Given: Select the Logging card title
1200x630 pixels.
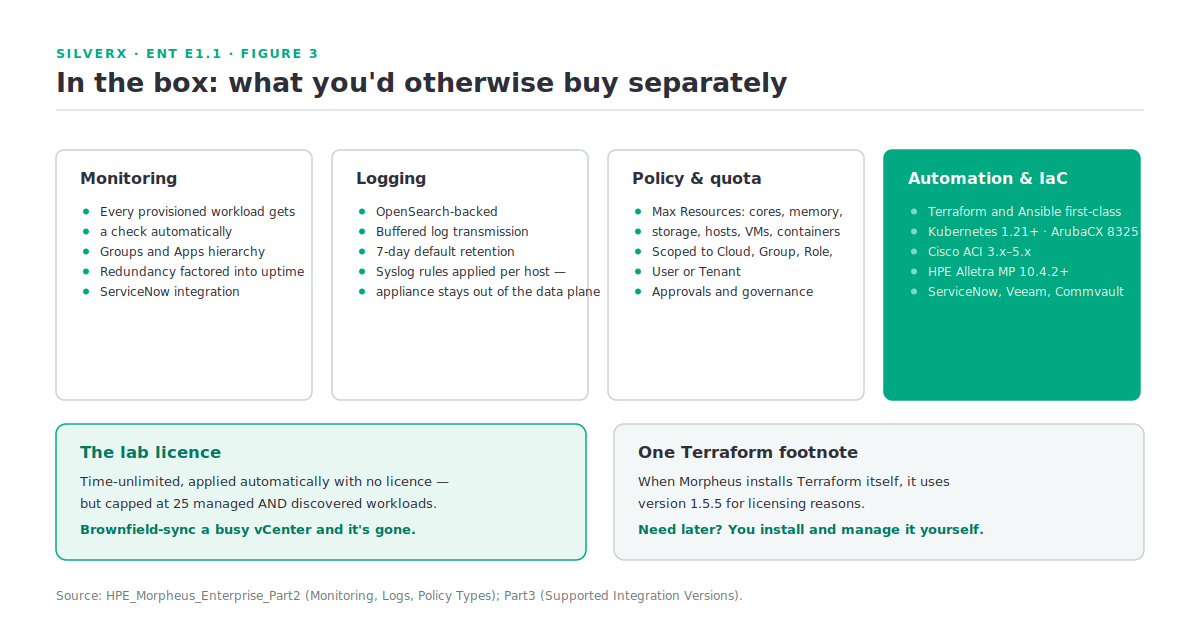Looking at the screenshot, I should [x=391, y=178].
